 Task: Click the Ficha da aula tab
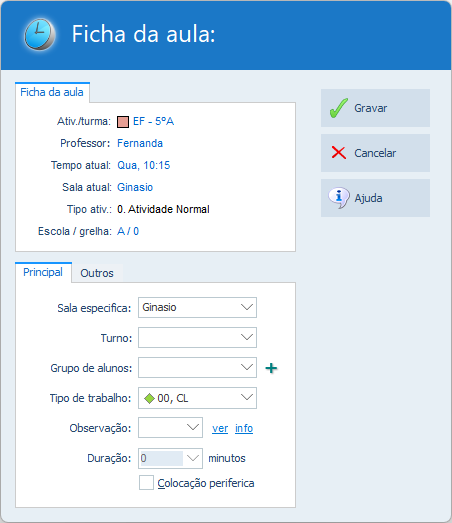coord(52,92)
